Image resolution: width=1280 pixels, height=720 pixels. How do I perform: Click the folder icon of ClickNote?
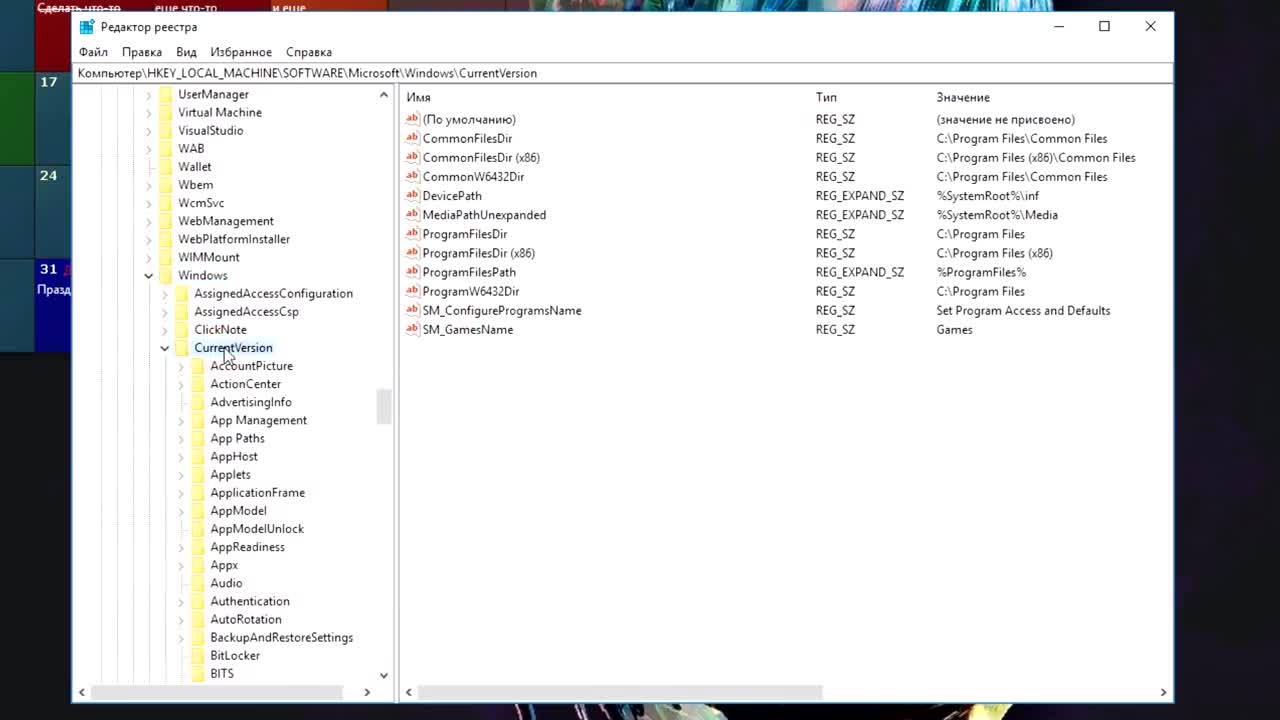point(181,330)
